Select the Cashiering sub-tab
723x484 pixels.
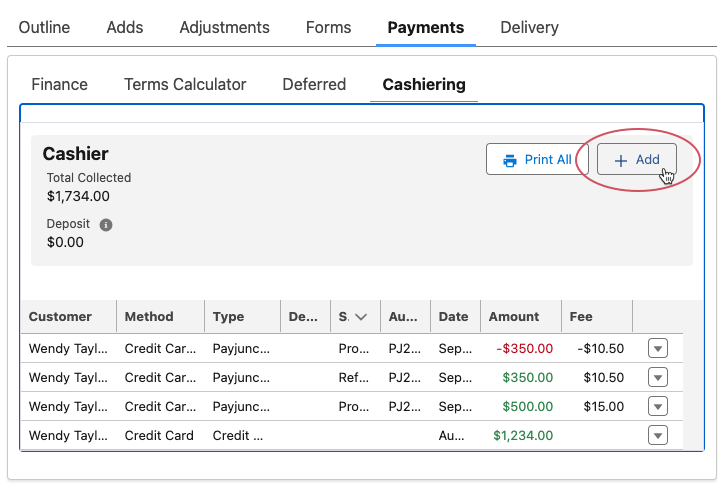(x=424, y=85)
